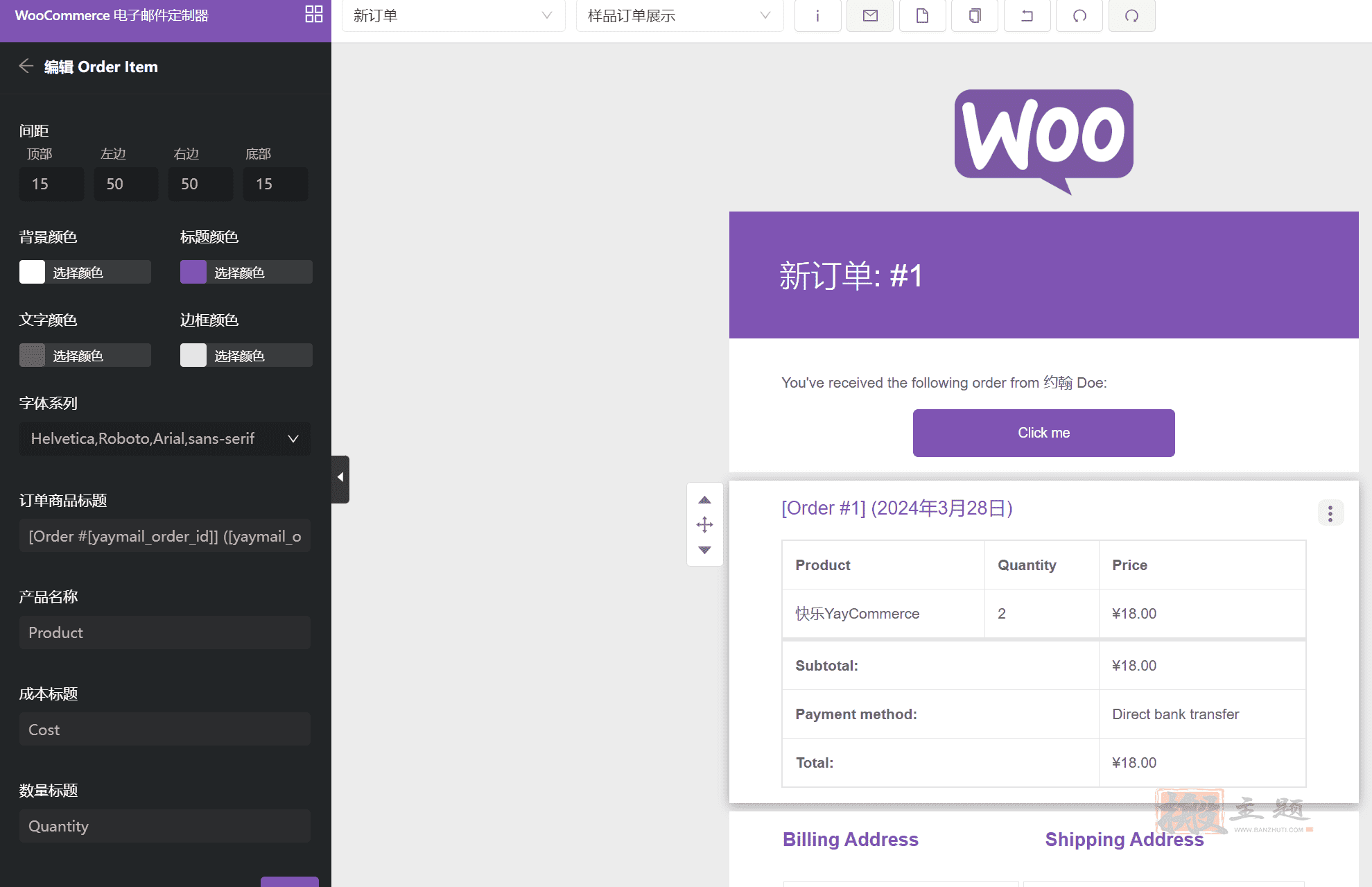The width and height of the screenshot is (1372, 887).
Task: Click the purple 标题颜色 swatch
Action: (193, 272)
